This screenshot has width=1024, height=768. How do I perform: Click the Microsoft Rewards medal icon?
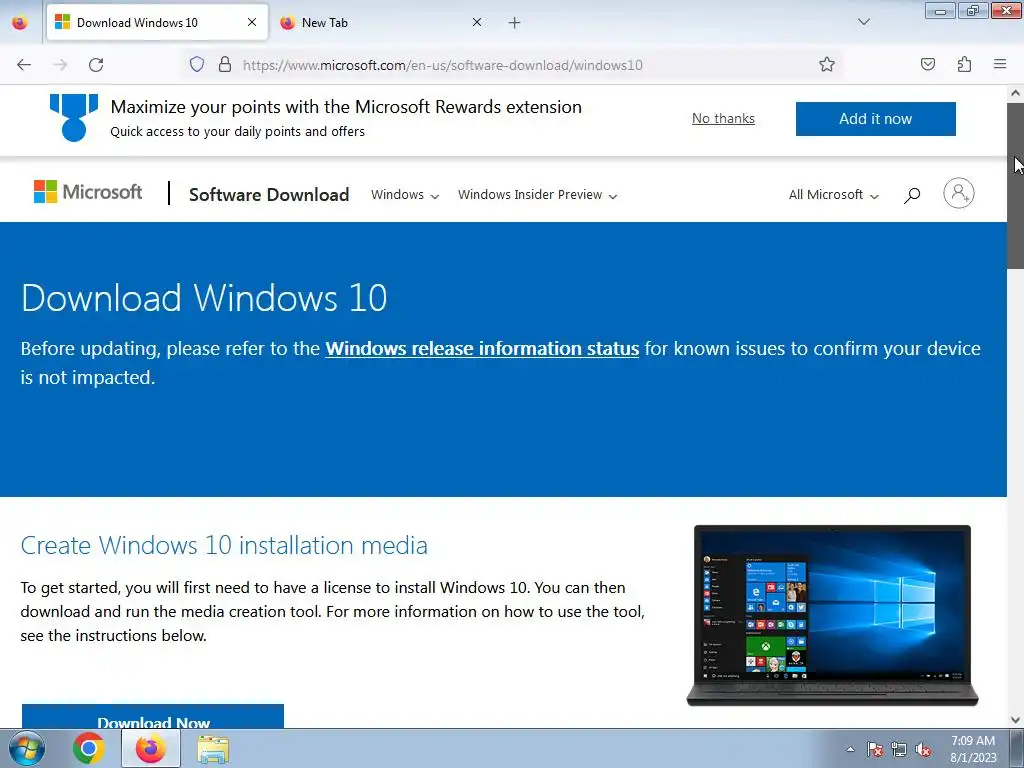pos(74,118)
